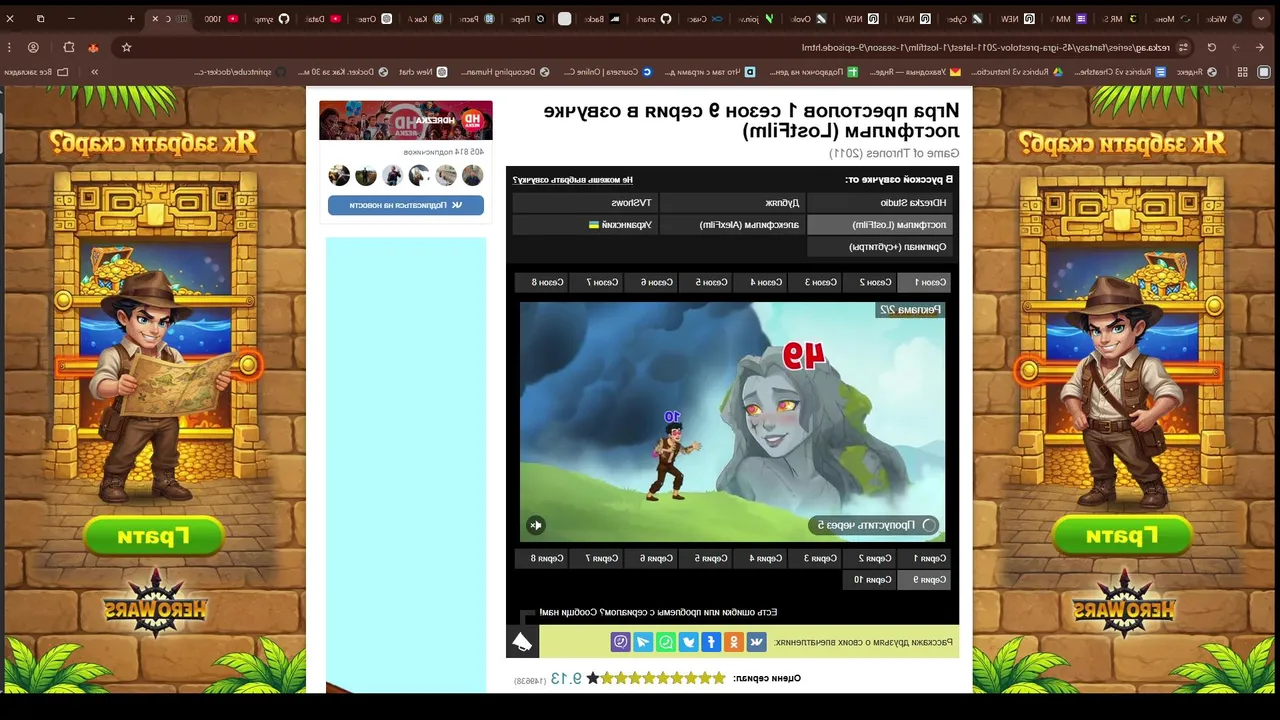Switch to the Wide browser tab

click(x=1225, y=18)
